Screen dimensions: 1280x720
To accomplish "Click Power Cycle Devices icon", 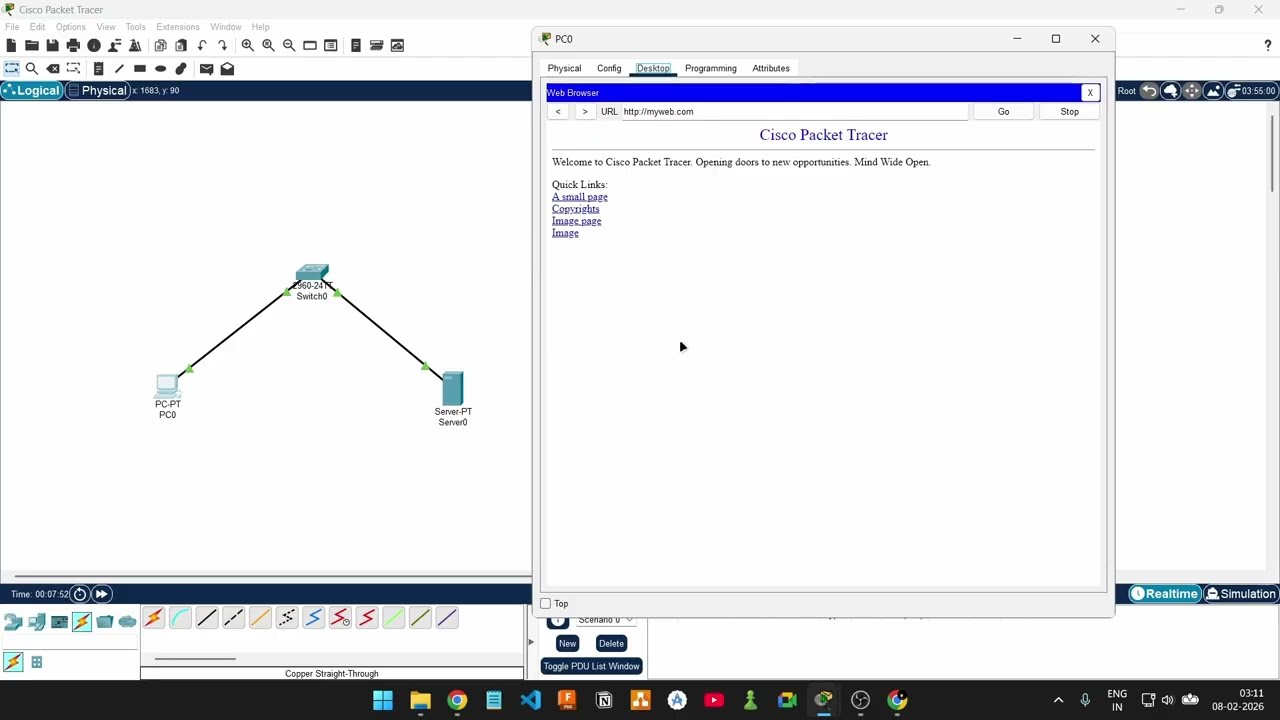I will click(80, 594).
